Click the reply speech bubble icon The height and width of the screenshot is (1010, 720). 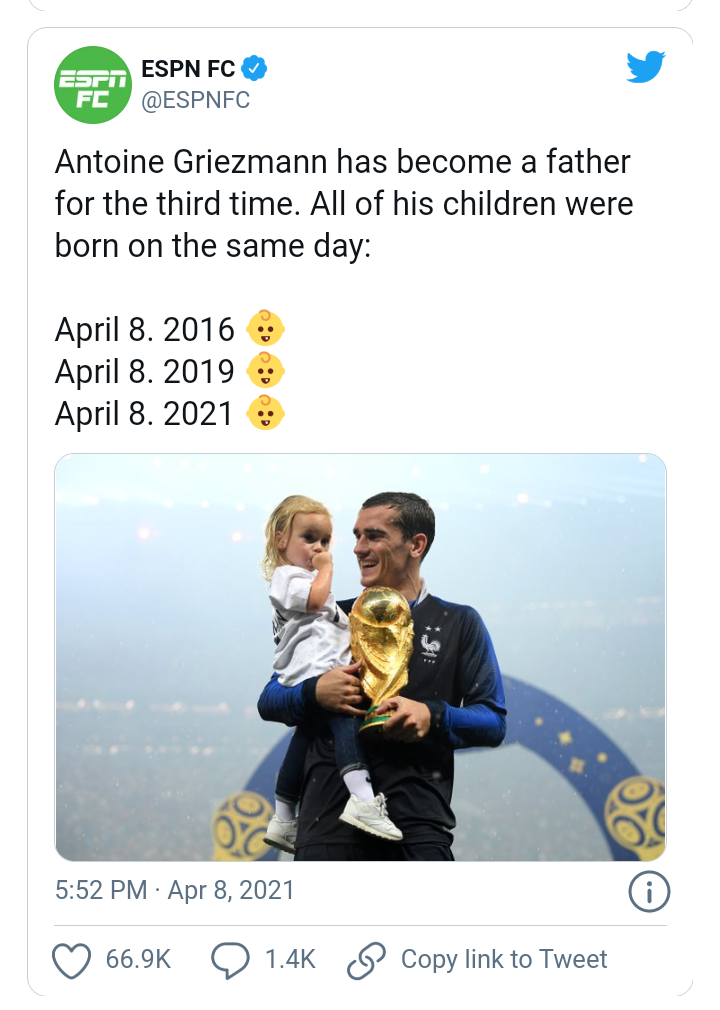[230, 960]
